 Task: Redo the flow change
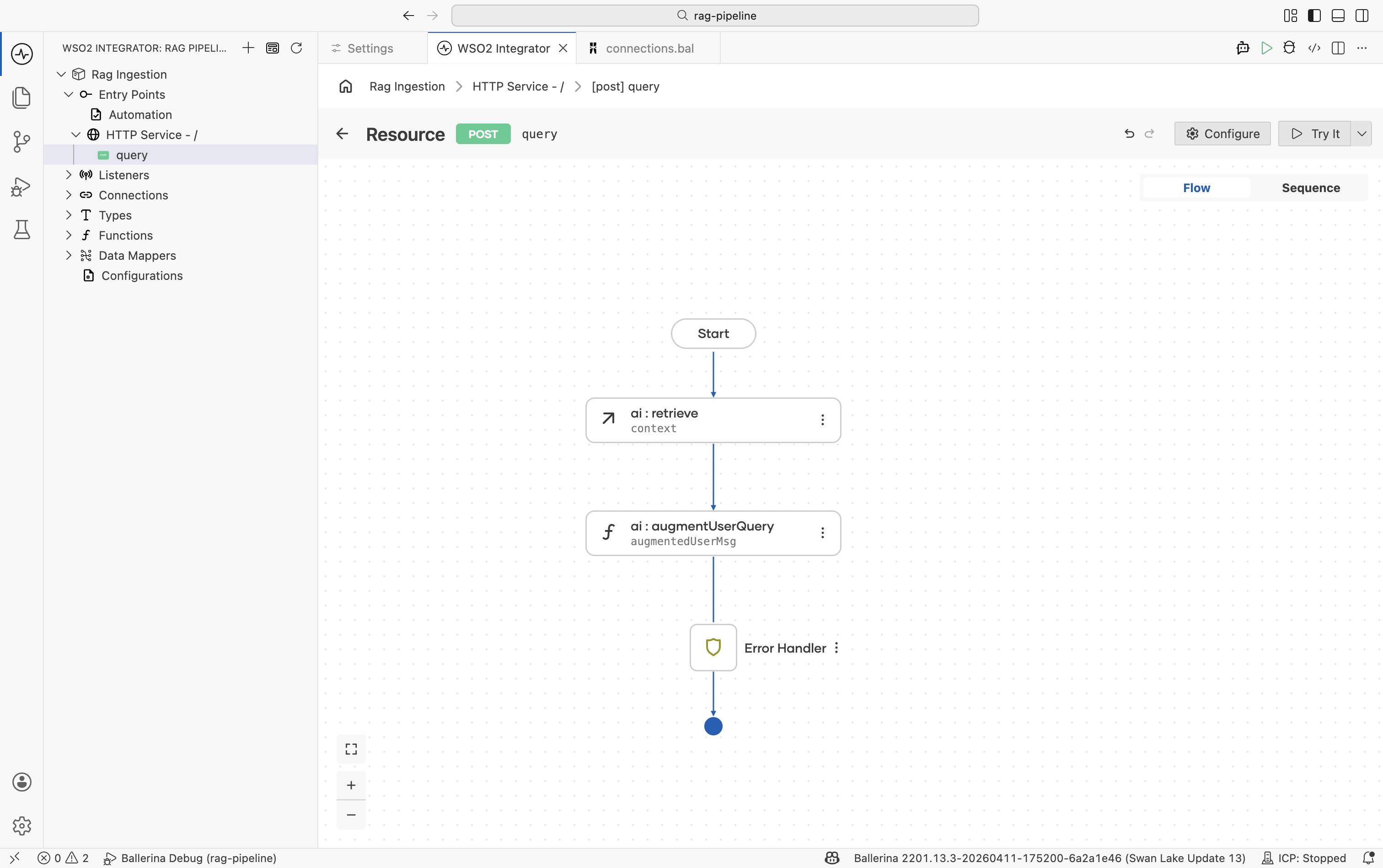pyautogui.click(x=1149, y=134)
